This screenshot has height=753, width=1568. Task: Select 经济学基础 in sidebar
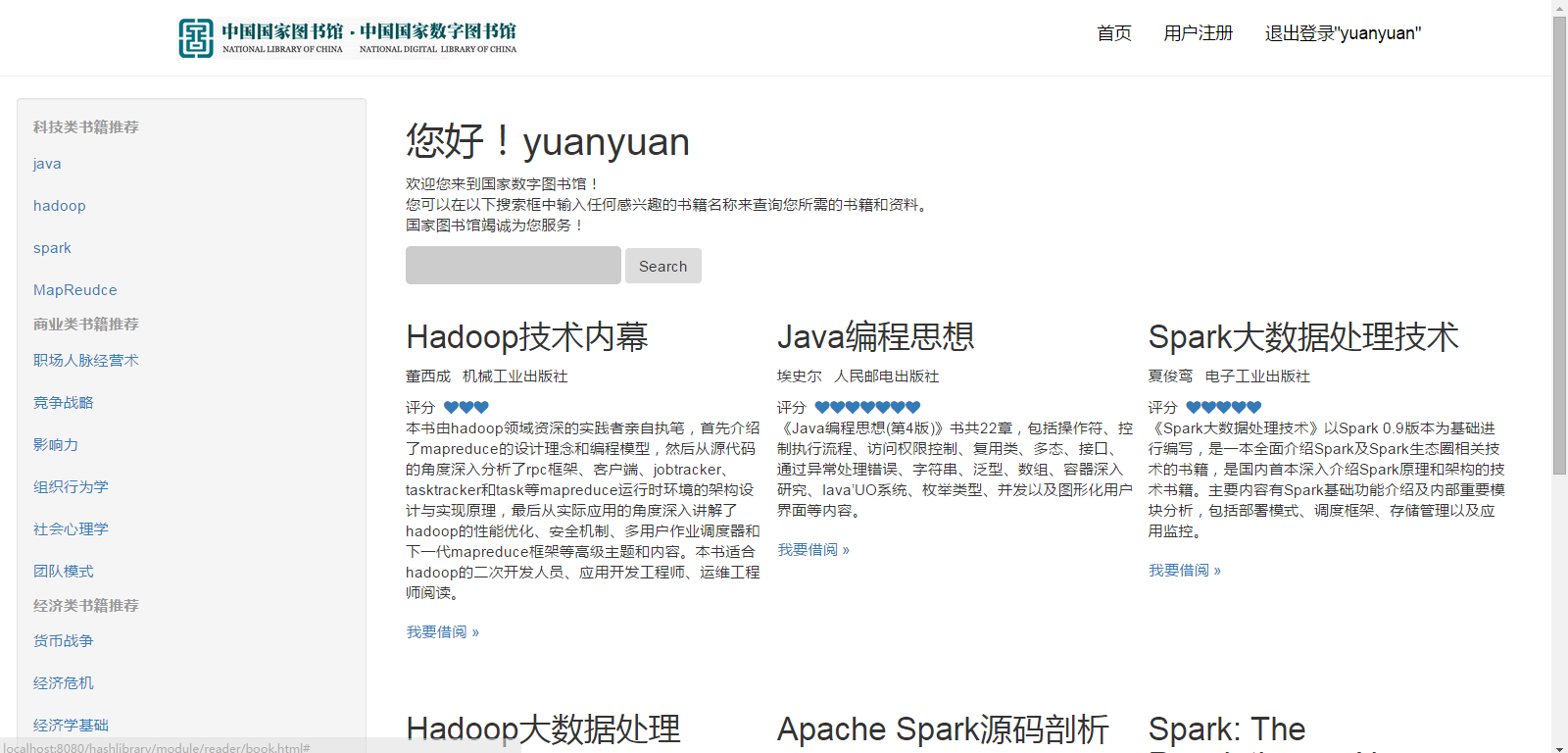[71, 726]
